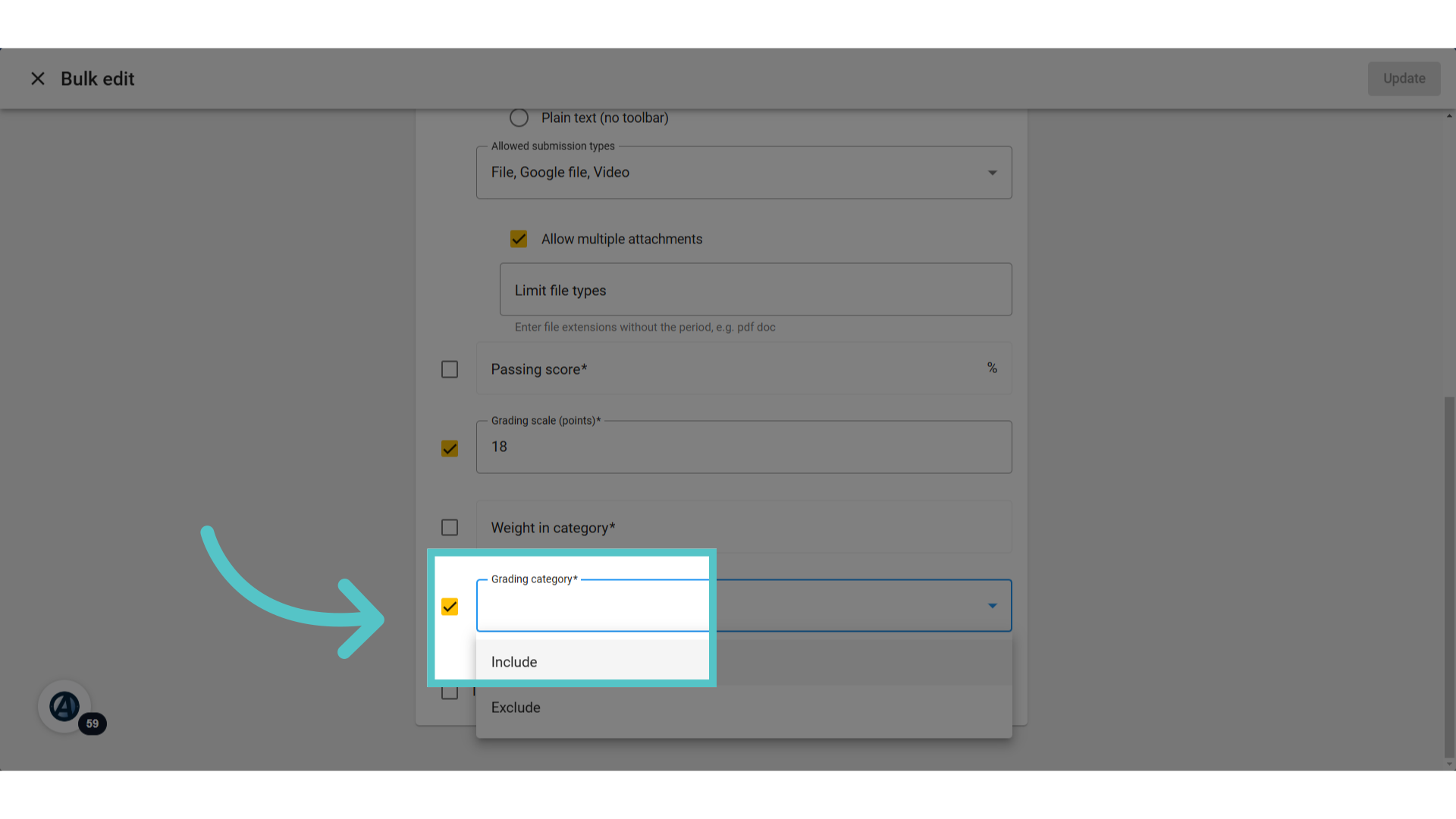Click the Weight in category field
This screenshot has height=819, width=1456.
(744, 527)
